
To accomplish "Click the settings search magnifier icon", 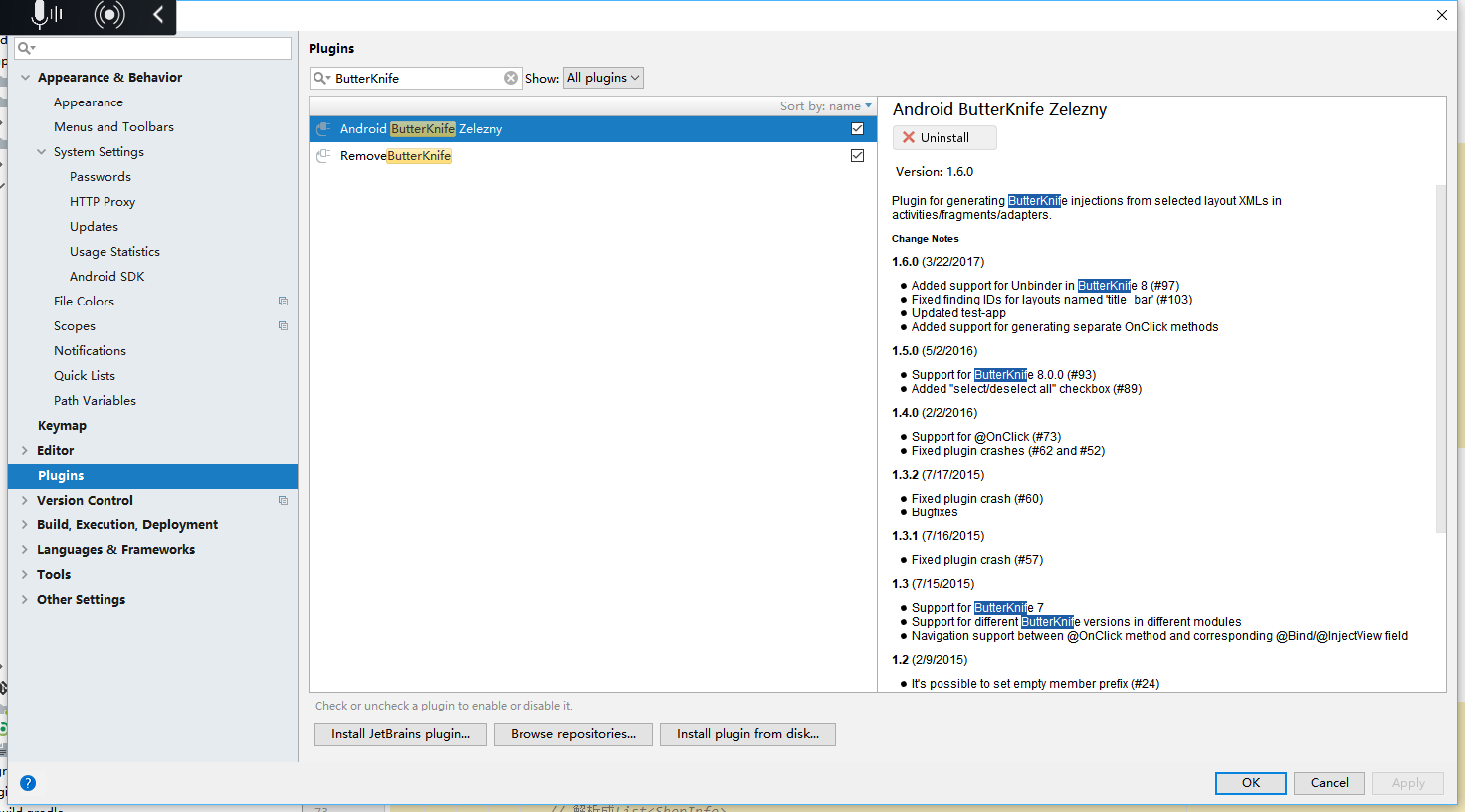I will [26, 48].
